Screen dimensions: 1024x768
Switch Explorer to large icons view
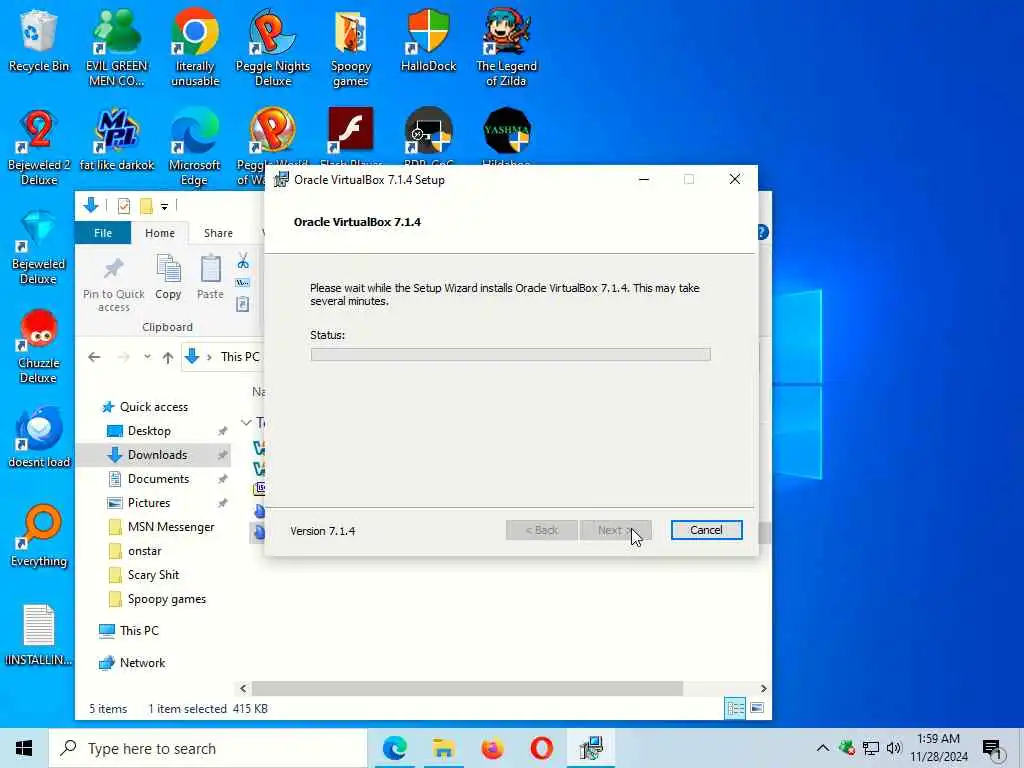click(757, 708)
